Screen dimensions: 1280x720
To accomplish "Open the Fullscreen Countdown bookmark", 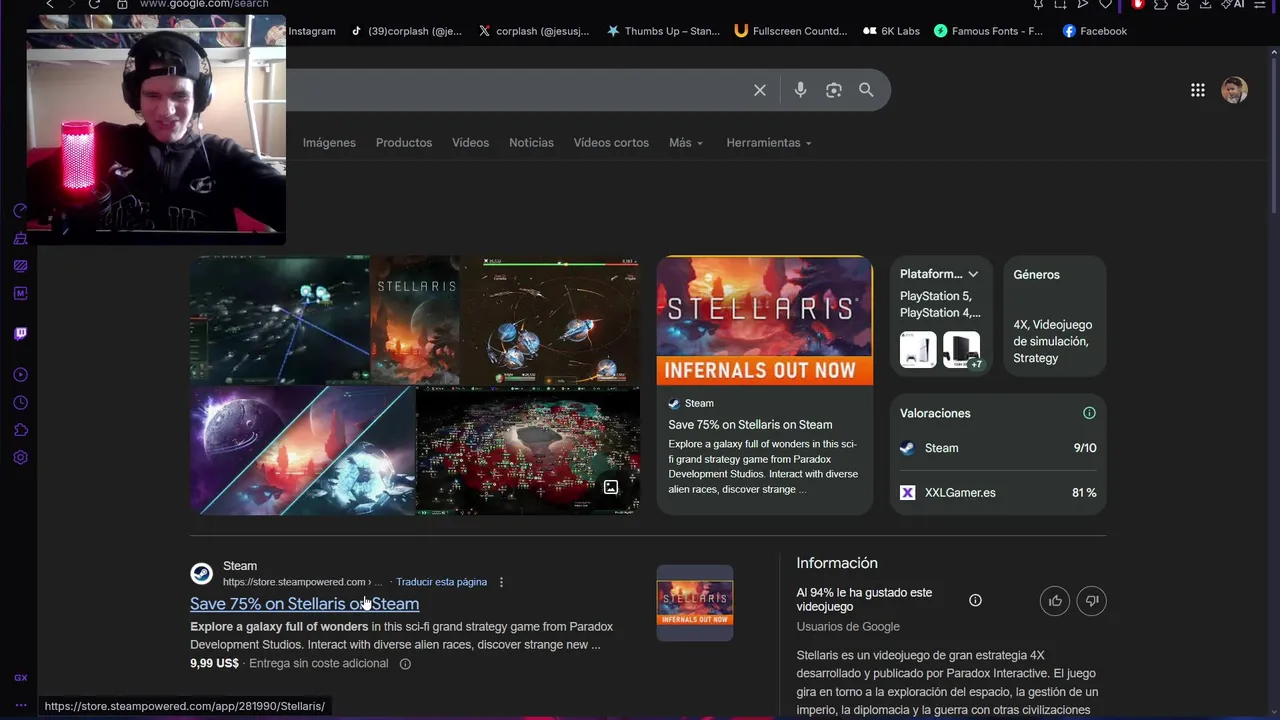I will pyautogui.click(x=790, y=31).
